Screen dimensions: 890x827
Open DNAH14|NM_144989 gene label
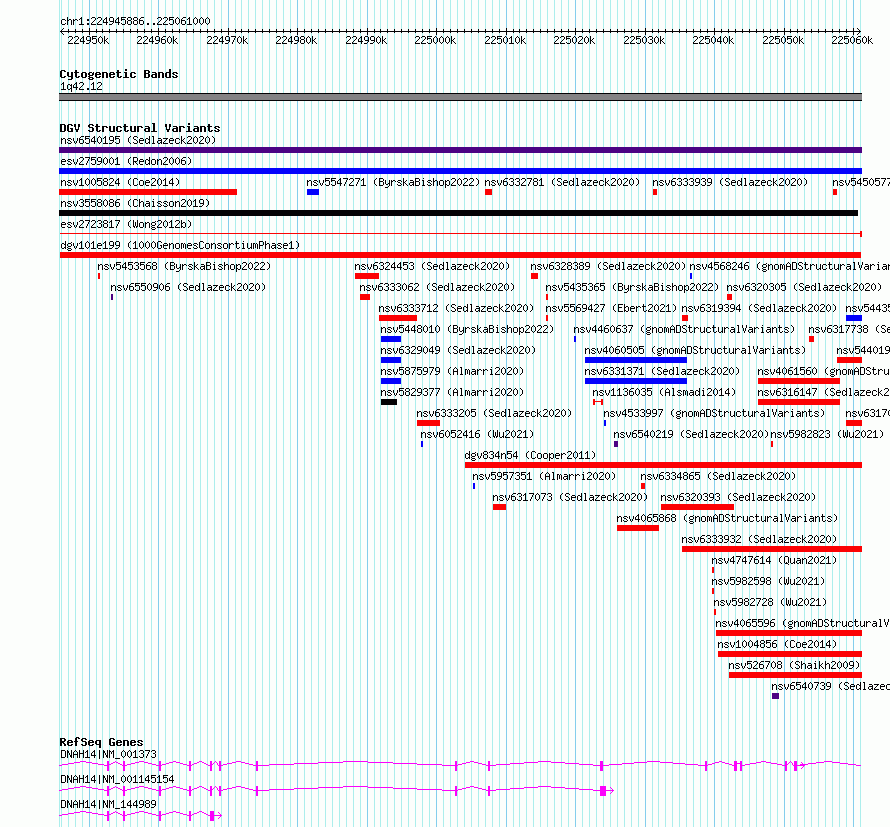click(x=108, y=804)
